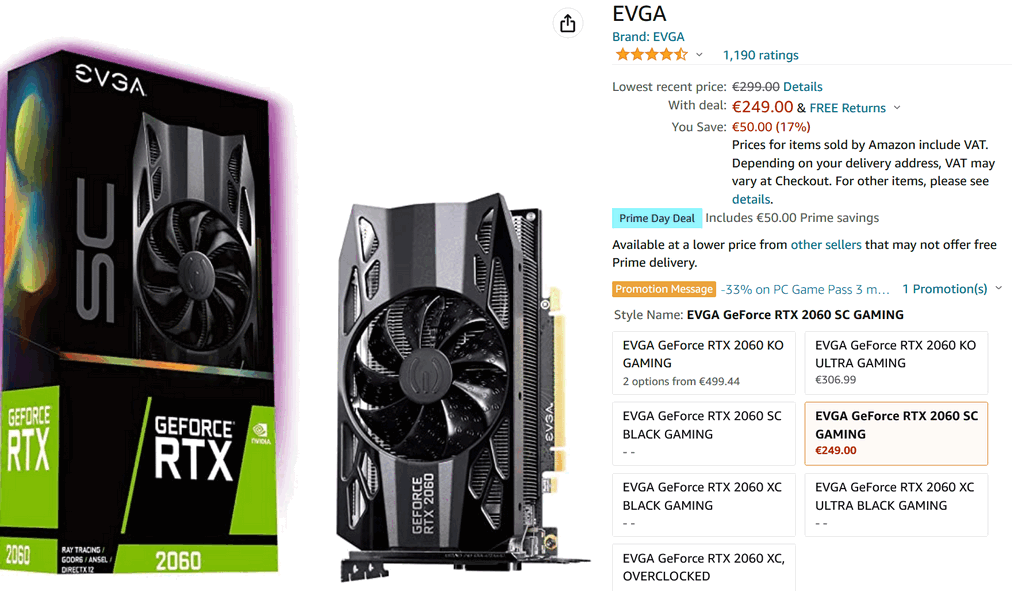1024x591 pixels.
Task: Open the other sellers link
Action: click(x=825, y=245)
